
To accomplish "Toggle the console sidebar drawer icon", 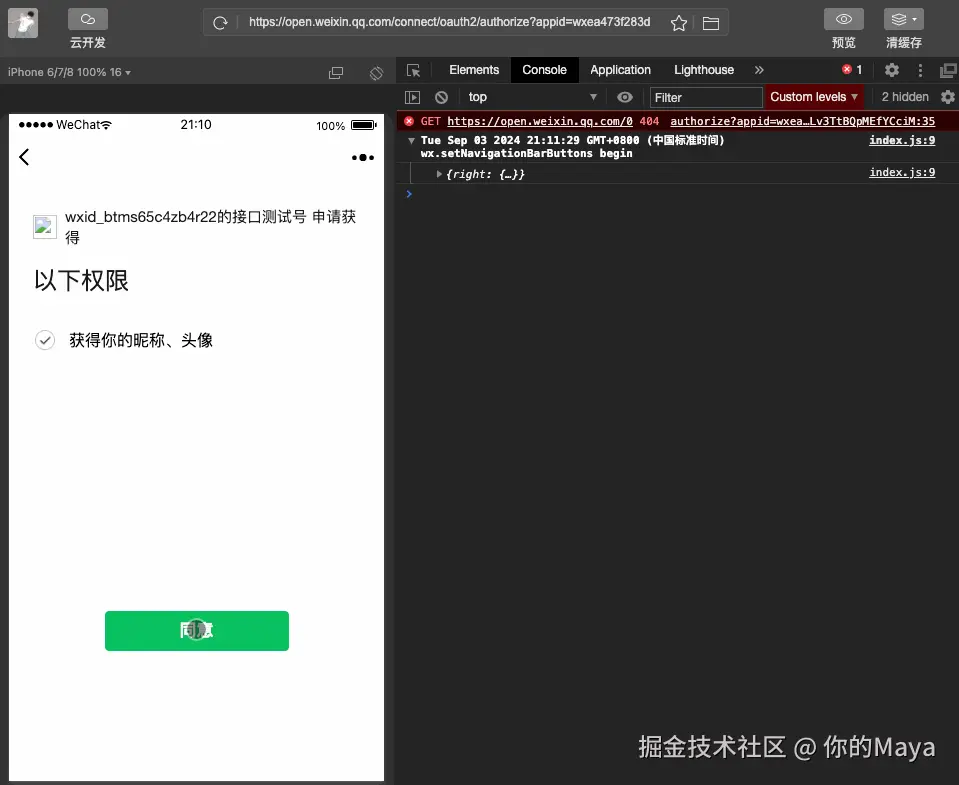I will point(412,96).
